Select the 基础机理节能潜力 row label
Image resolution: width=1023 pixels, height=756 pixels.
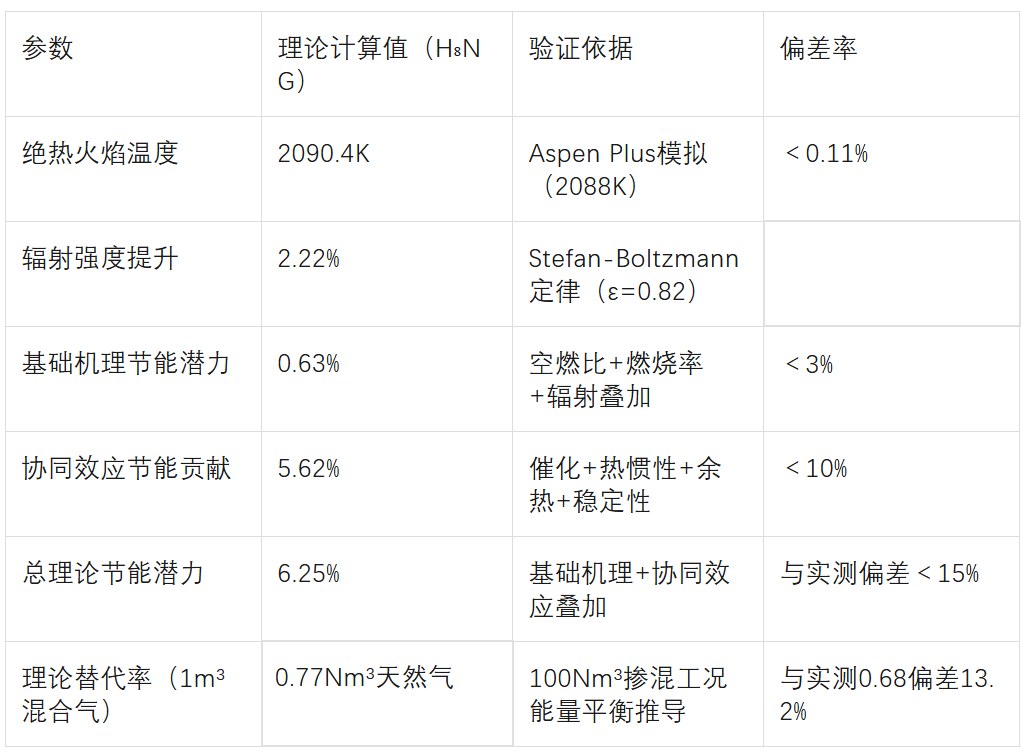tap(126, 363)
